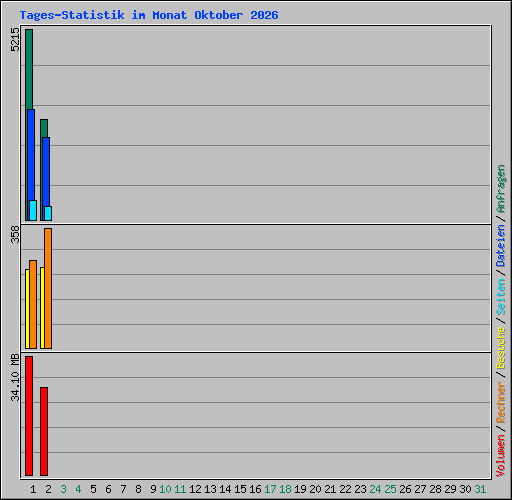Click green weekend day label '10'
The image size is (512, 500).
[165, 489]
